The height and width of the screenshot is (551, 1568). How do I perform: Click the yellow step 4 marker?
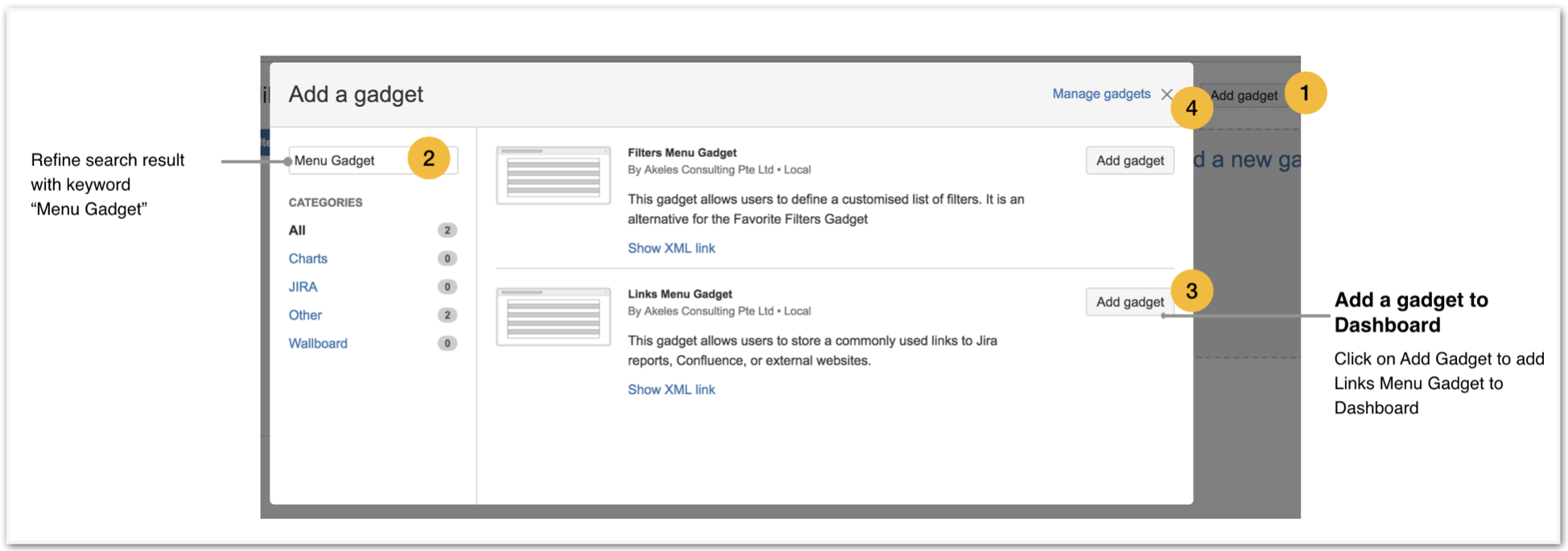1191,109
